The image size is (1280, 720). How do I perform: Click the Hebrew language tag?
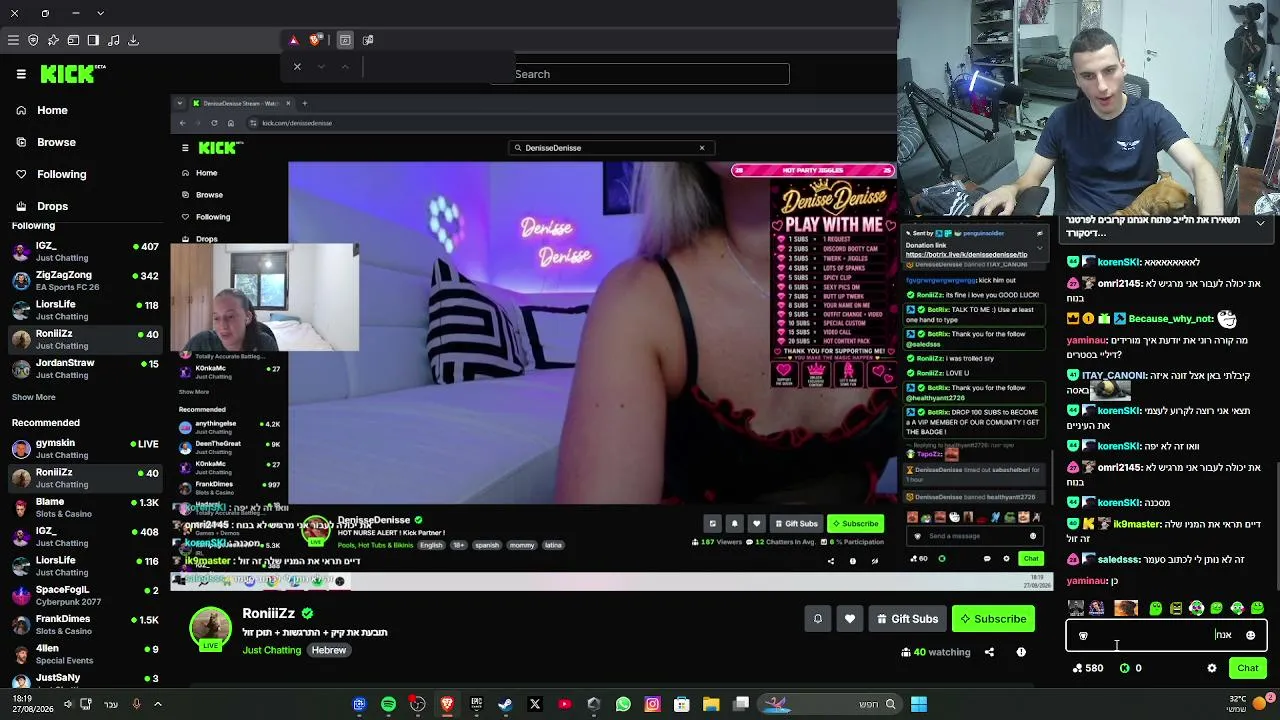(328, 650)
